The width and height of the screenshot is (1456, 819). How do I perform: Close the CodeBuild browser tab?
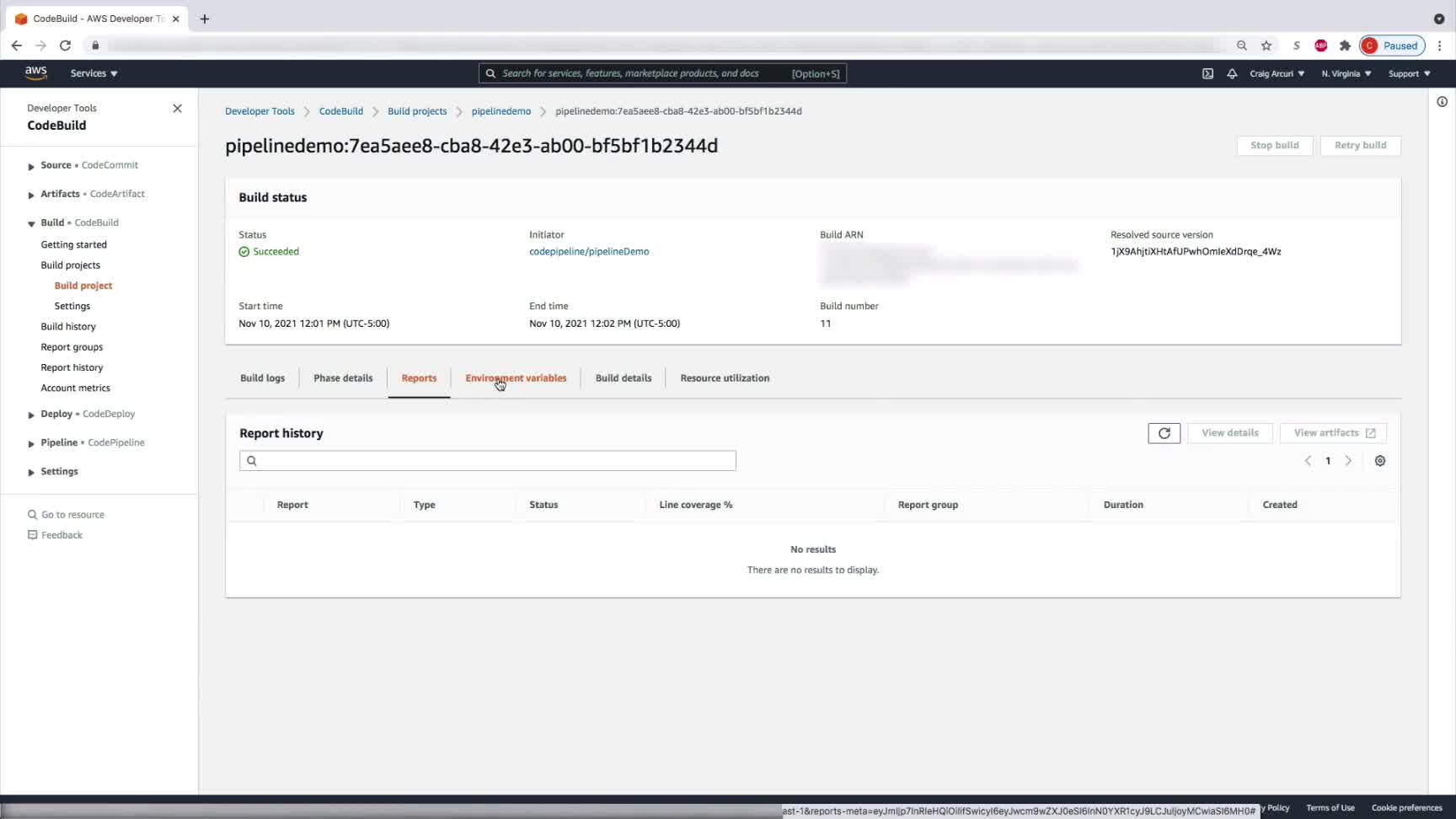click(x=175, y=19)
